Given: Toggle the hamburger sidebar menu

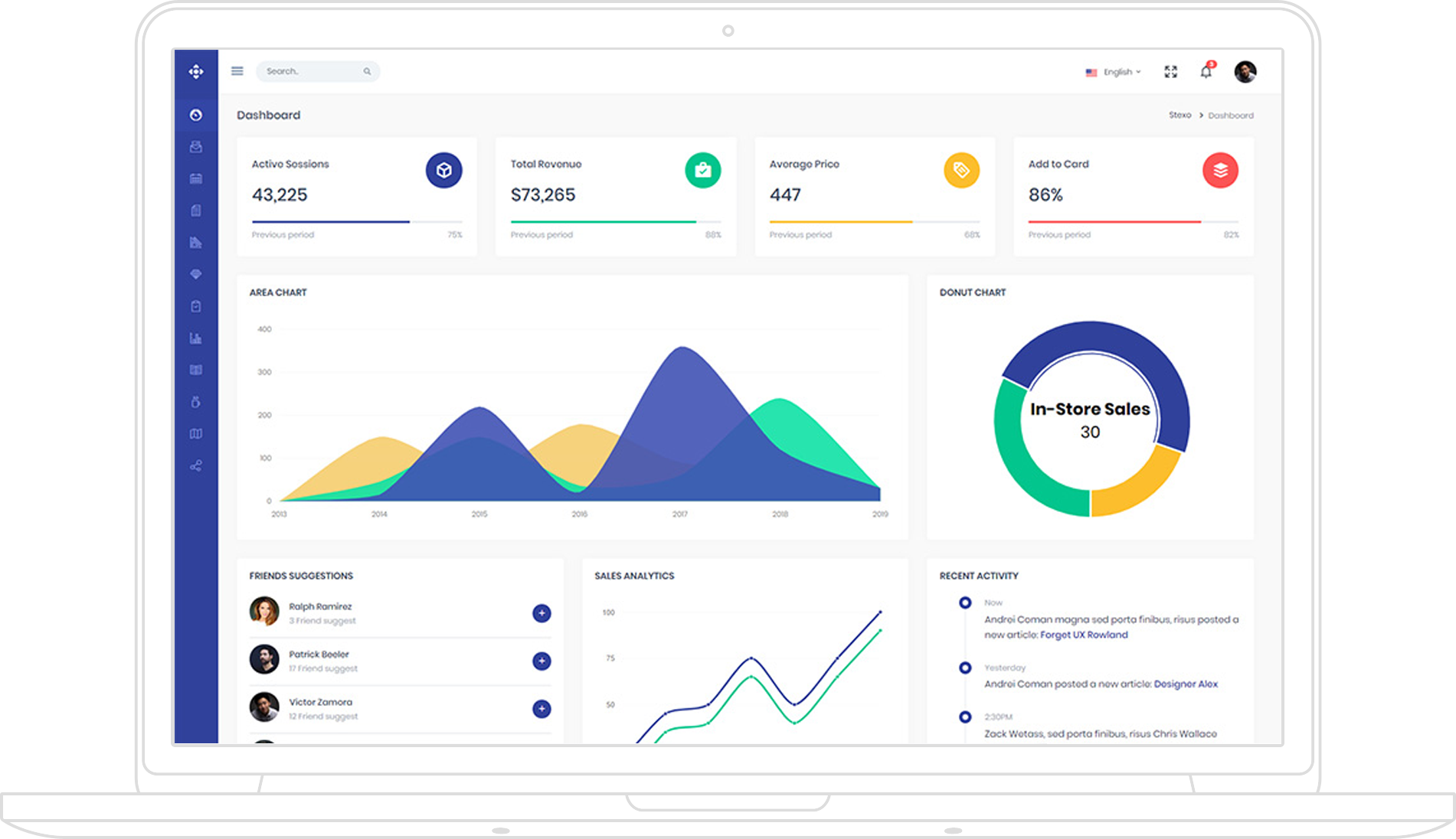Looking at the screenshot, I should 237,71.
